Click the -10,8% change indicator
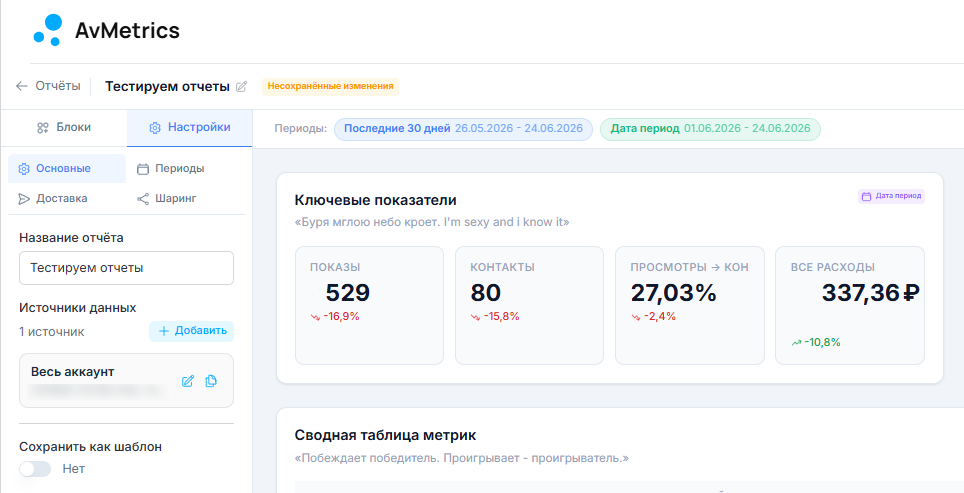This screenshot has width=964, height=493. (816, 342)
